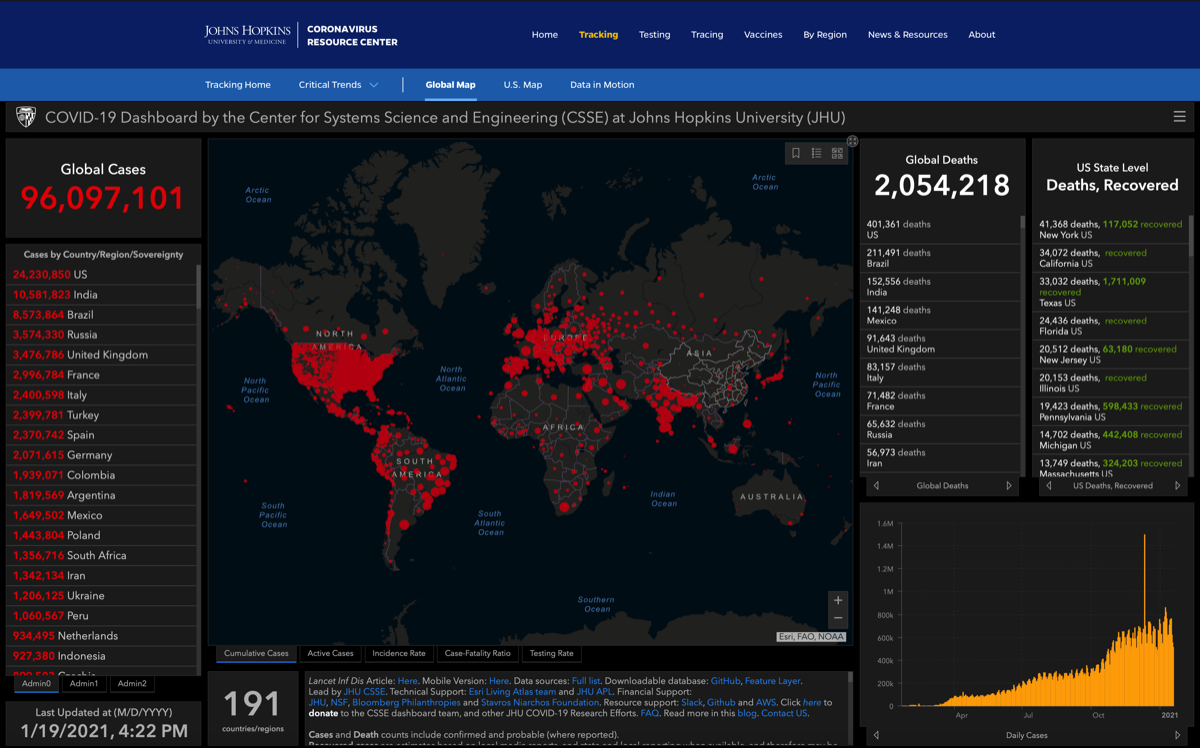The height and width of the screenshot is (748, 1200).
Task: Open News & Resources nav item
Action: (908, 35)
